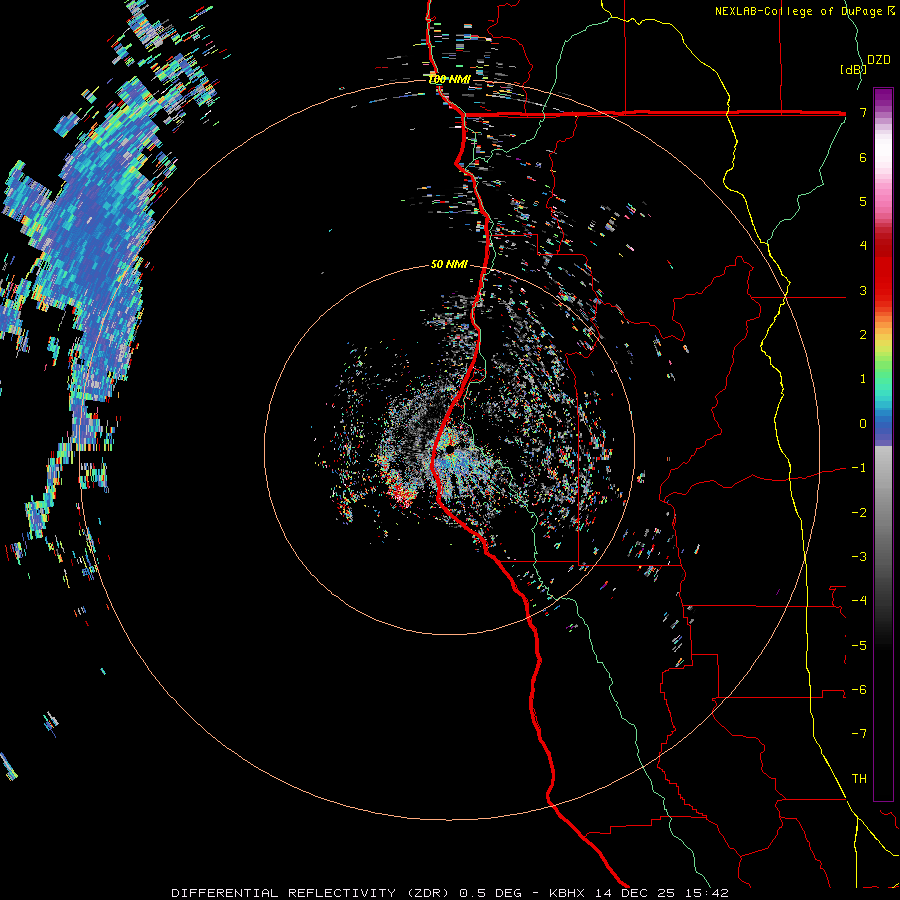
Task: Click the 100 NMI range ring label
Action: [x=449, y=79]
